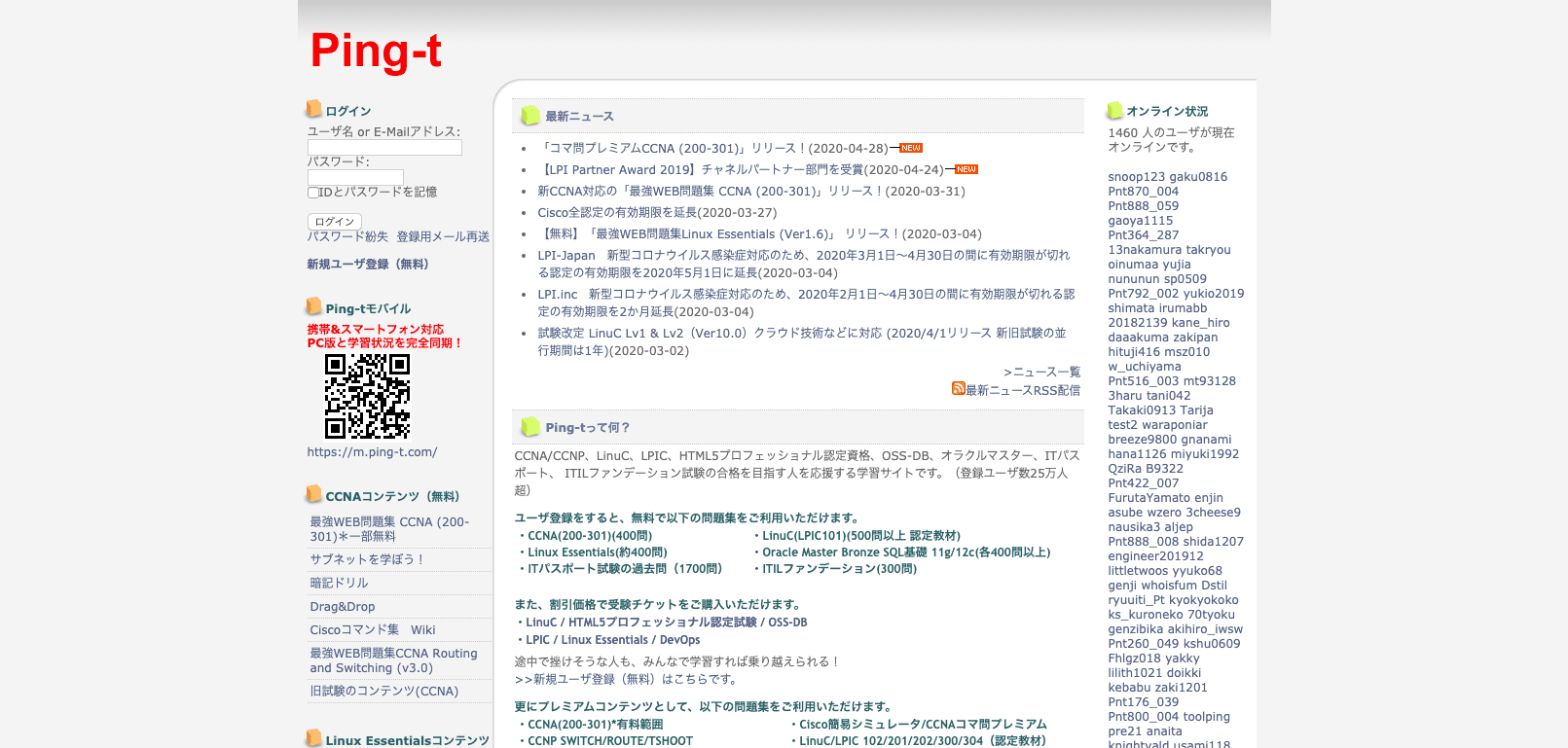Open Drag&Drop in the CCNA menu

pyautogui.click(x=342, y=606)
